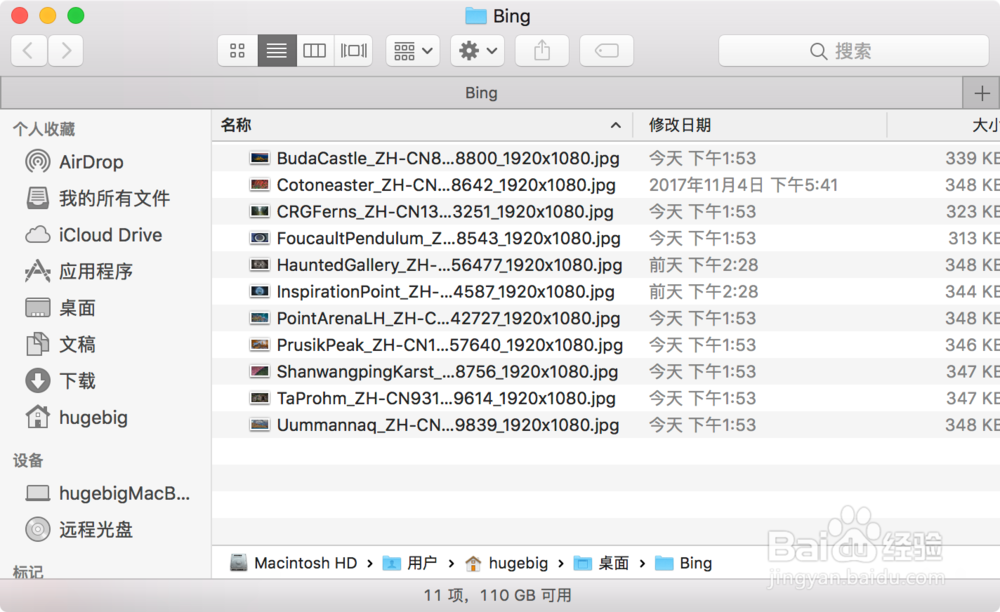The height and width of the screenshot is (612, 1000).
Task: Switch to column view
Action: [314, 50]
